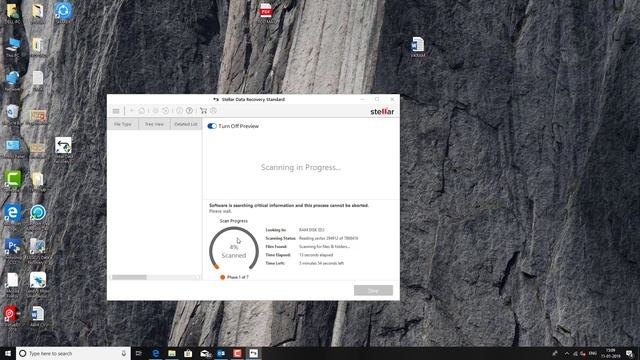
Task: Switch to the File Type tab
Action: (123, 124)
